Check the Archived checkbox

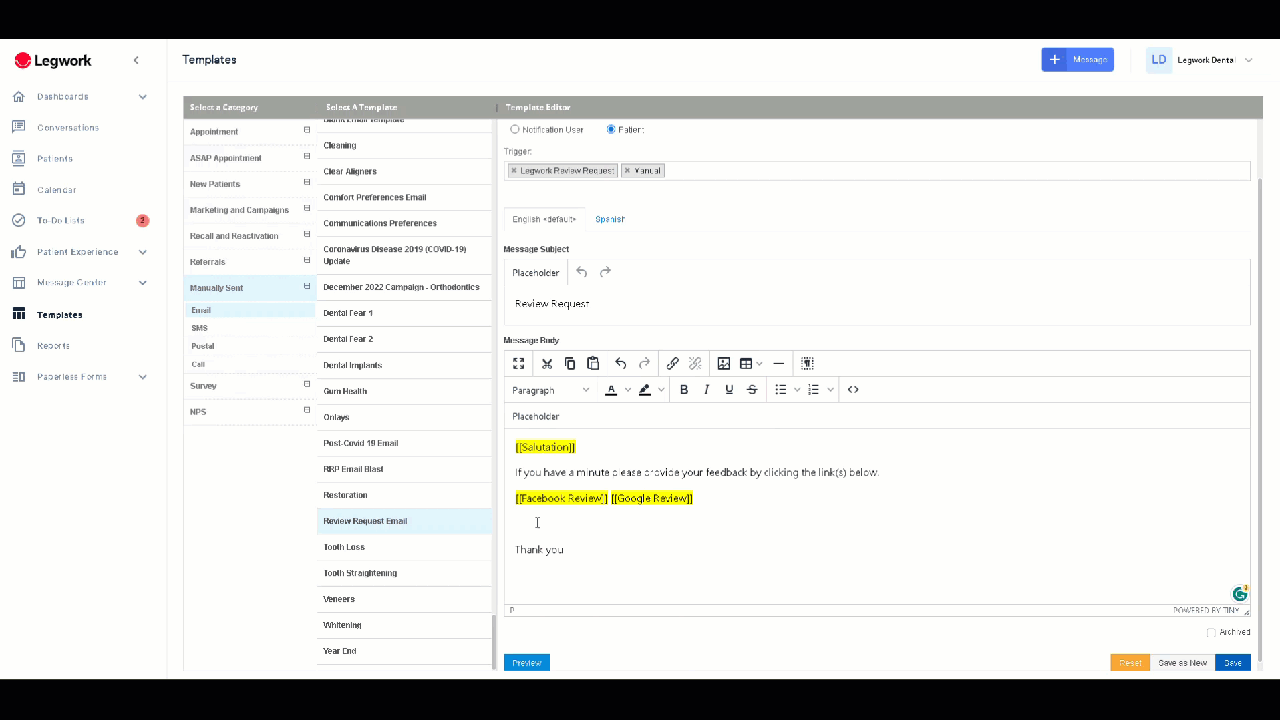click(1211, 632)
